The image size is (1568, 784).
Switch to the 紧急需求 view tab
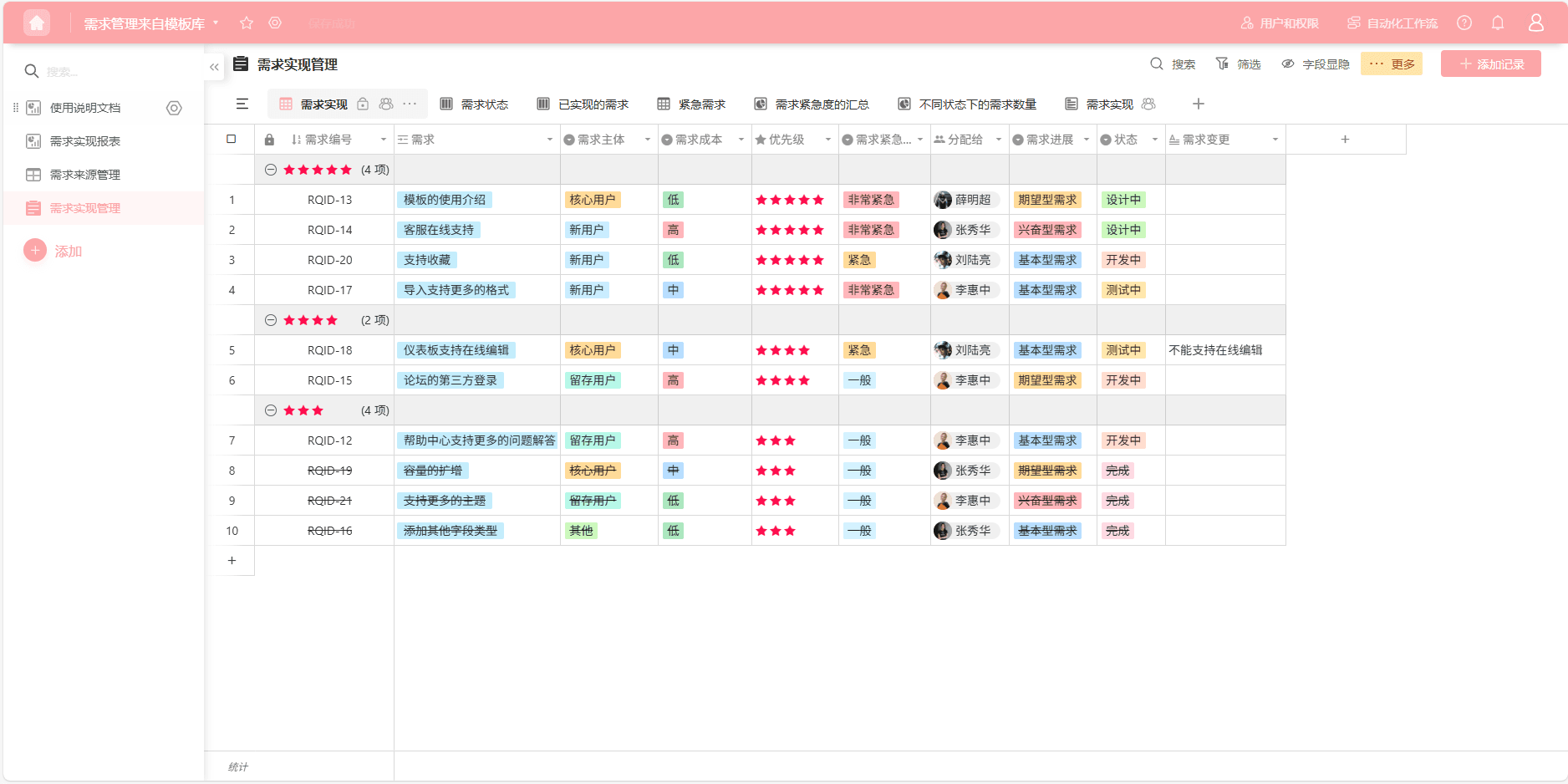(x=691, y=104)
